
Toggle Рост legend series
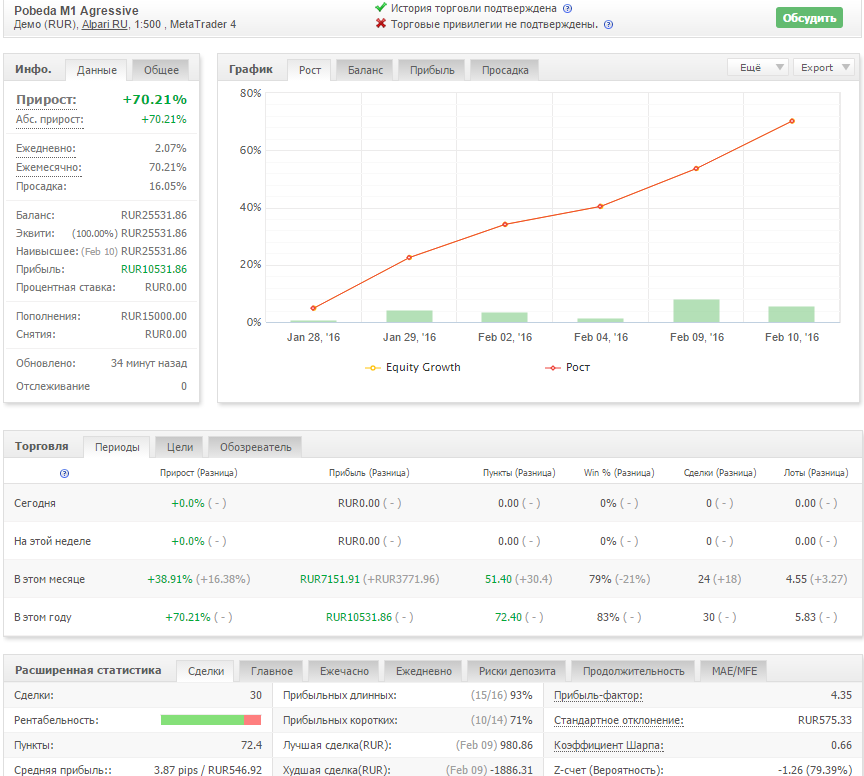coord(567,368)
